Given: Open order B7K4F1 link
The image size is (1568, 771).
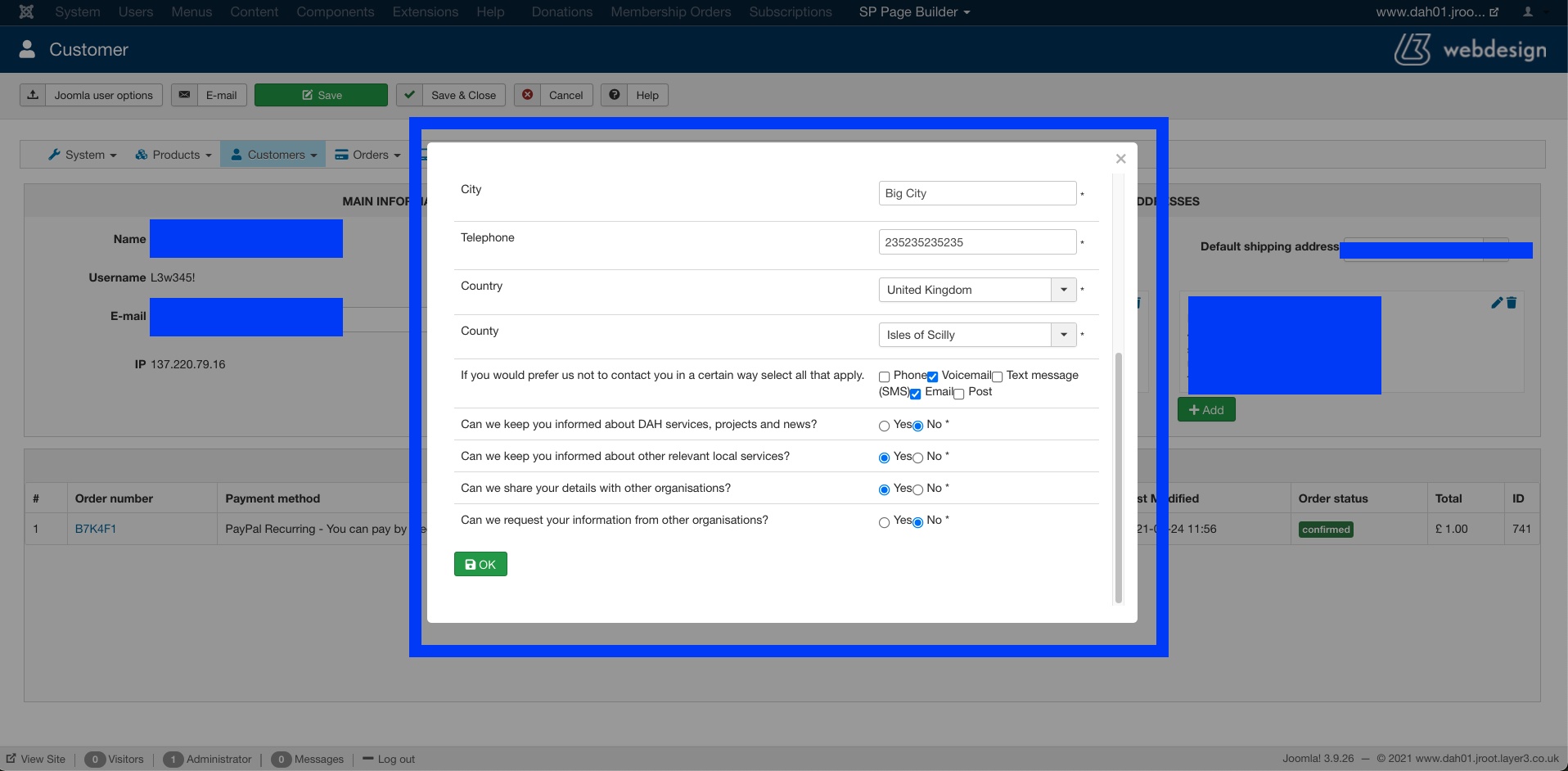Looking at the screenshot, I should (x=96, y=529).
